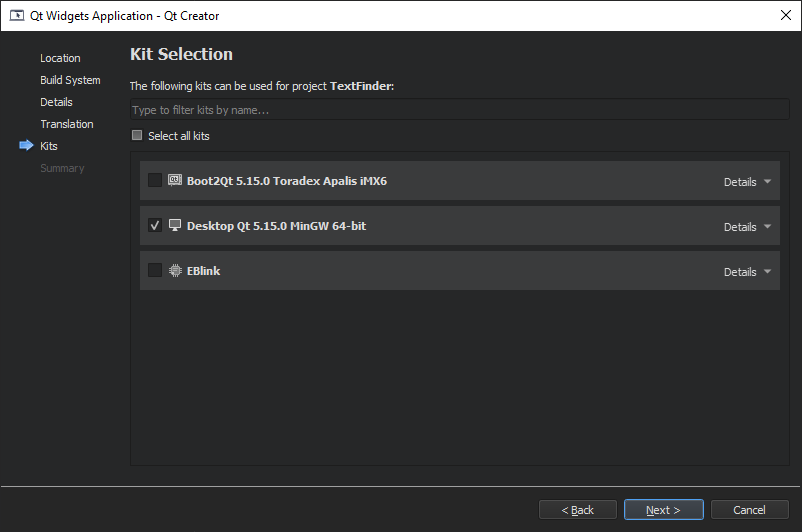Focus the filter kits by name field
The image size is (802, 532).
459,109
